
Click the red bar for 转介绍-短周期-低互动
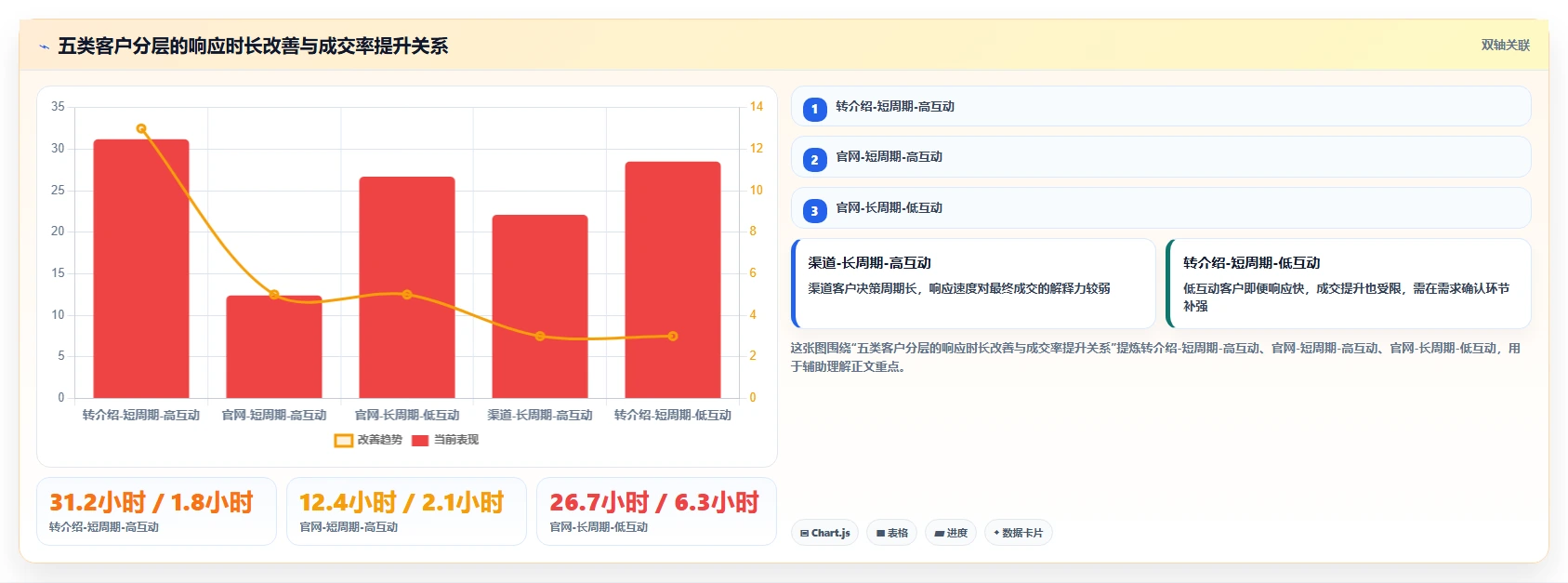673,280
